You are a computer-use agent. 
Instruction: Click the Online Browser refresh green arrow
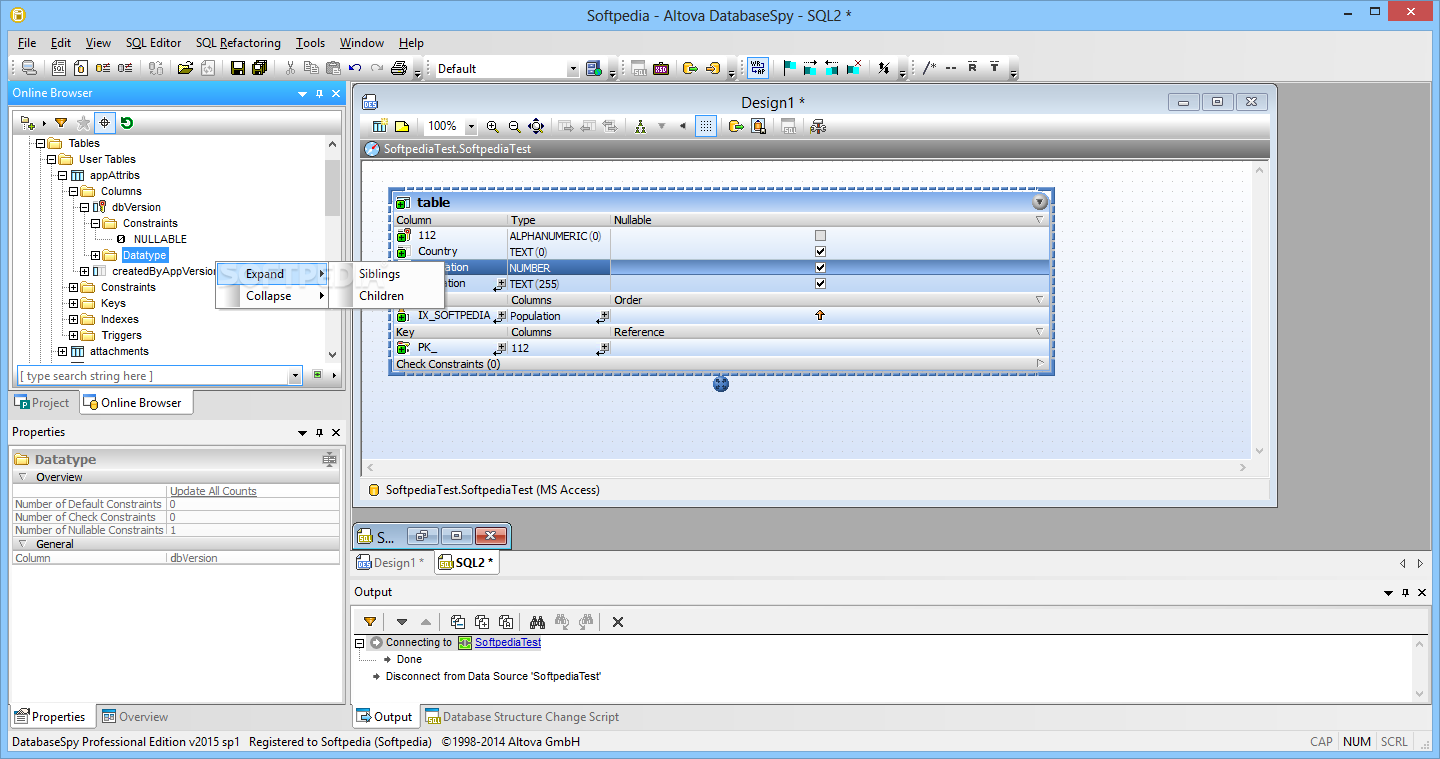pyautogui.click(x=127, y=123)
